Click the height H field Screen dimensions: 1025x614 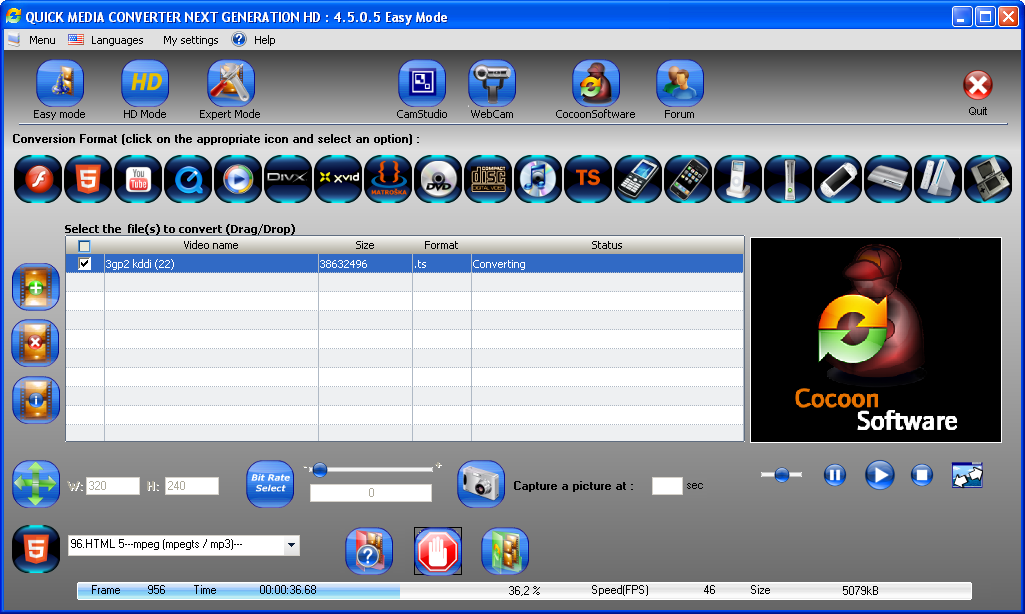pos(192,486)
